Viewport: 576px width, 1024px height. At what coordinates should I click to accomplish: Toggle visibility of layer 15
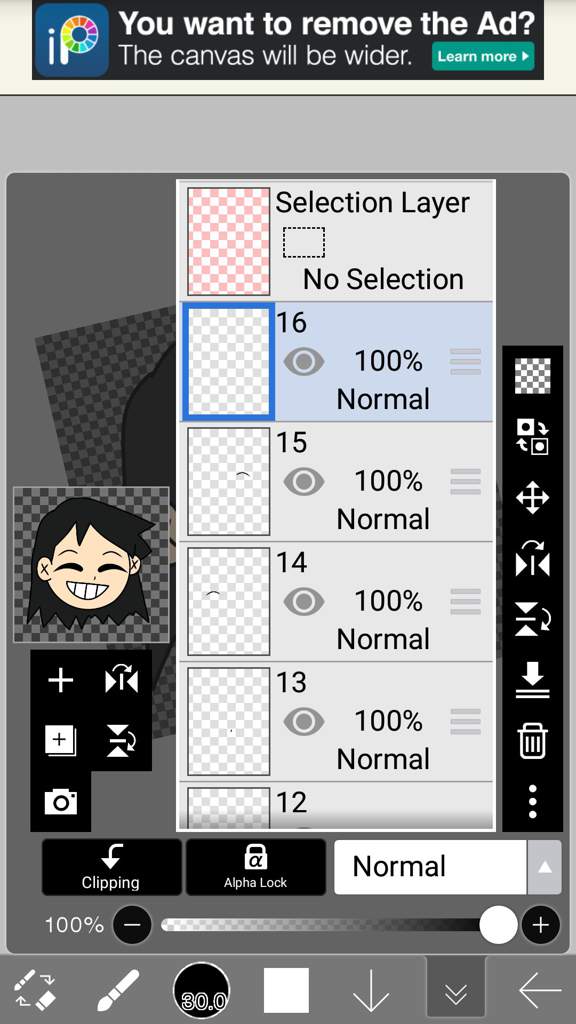pyautogui.click(x=304, y=481)
